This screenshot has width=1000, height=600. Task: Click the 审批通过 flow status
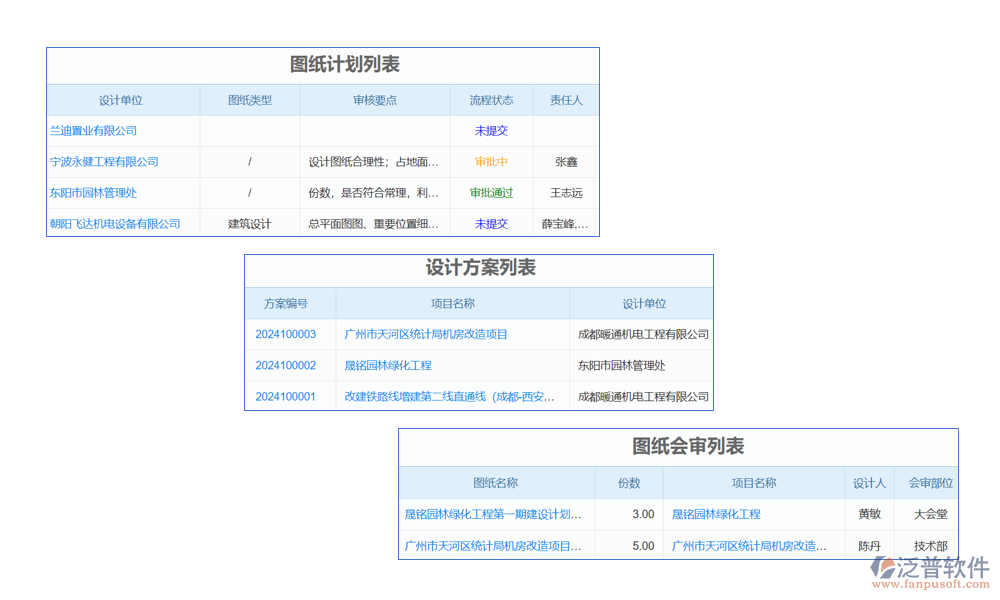[491, 193]
